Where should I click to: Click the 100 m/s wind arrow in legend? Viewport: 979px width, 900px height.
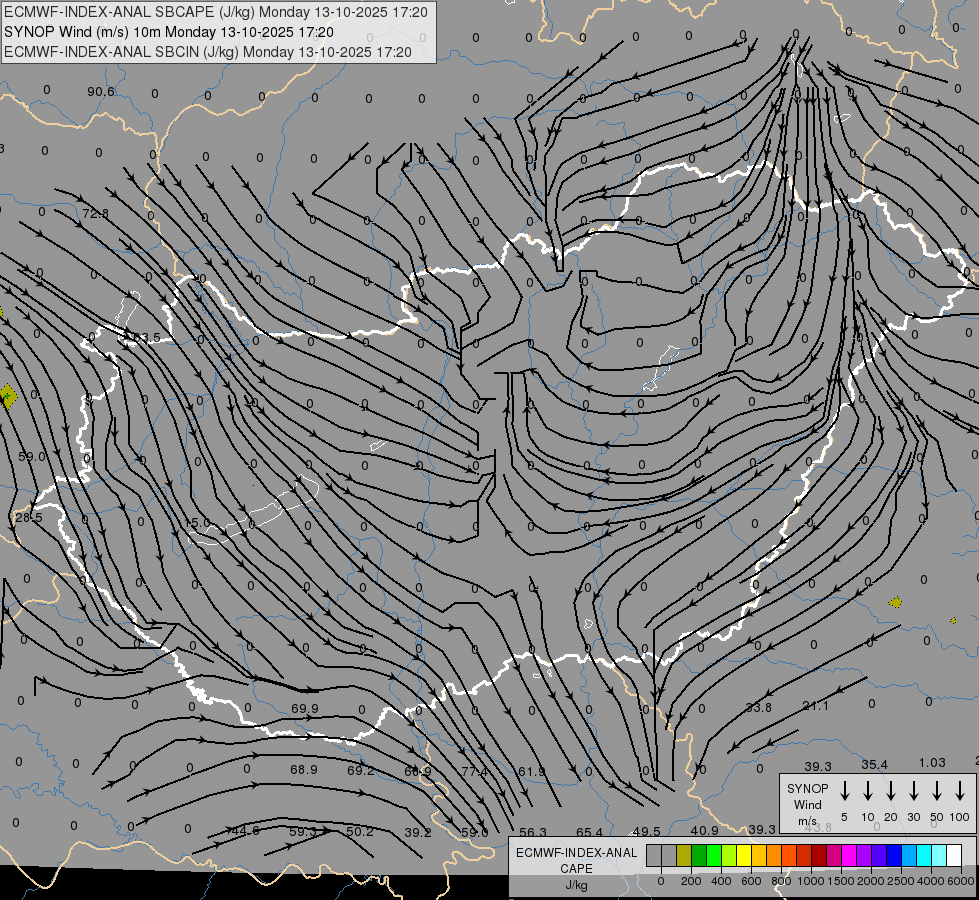(960, 791)
